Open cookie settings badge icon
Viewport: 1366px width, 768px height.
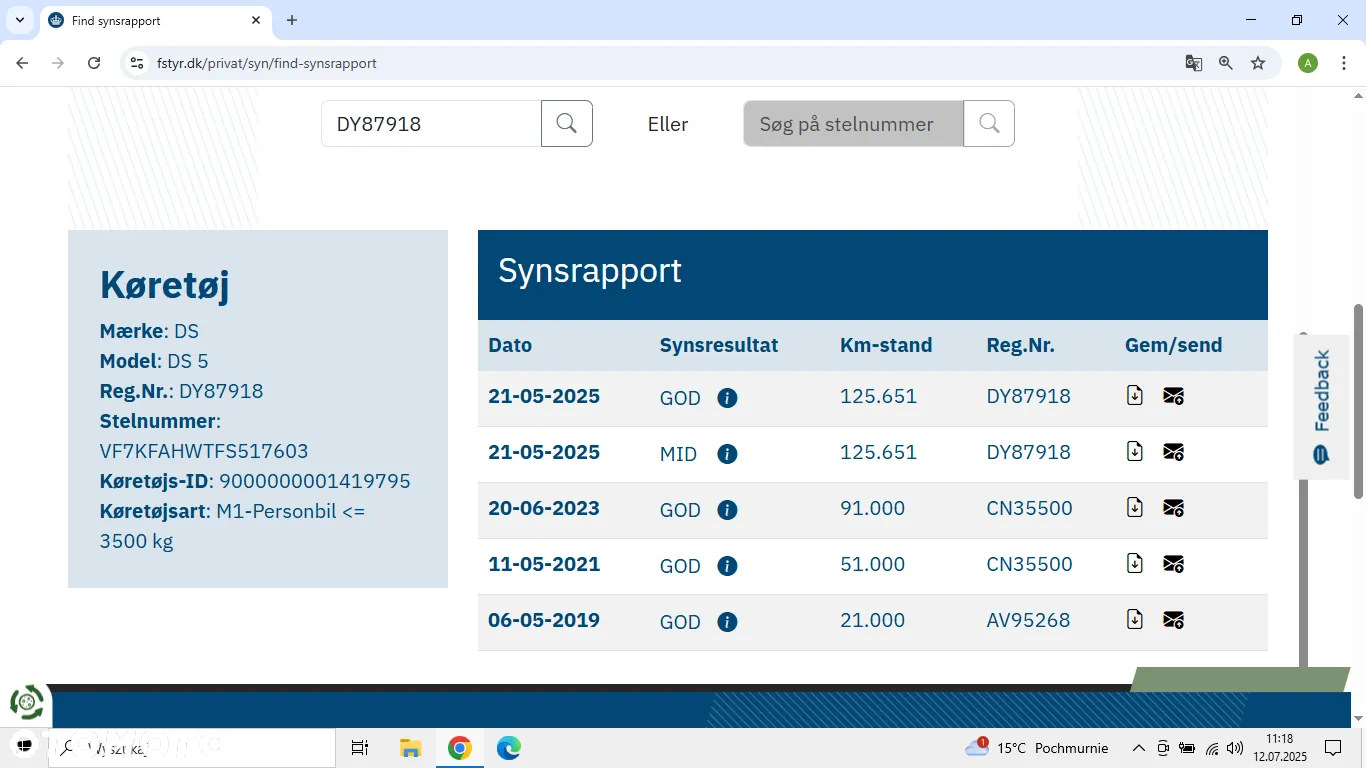pyautogui.click(x=27, y=703)
